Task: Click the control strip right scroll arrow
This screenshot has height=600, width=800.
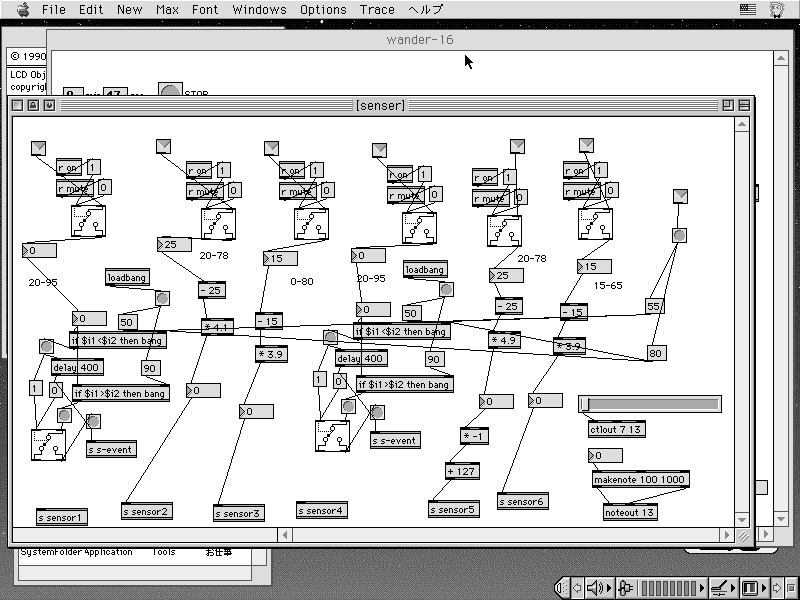Action: click(776, 588)
